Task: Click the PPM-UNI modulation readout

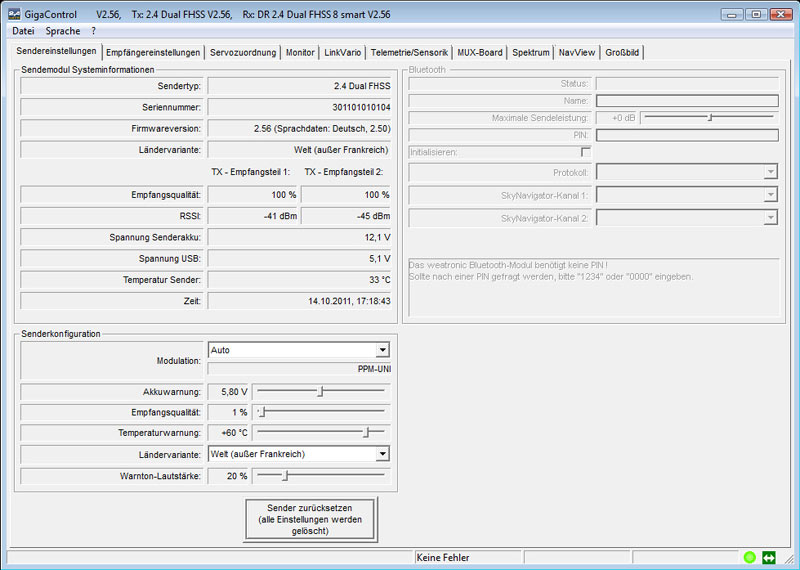Action: click(374, 369)
